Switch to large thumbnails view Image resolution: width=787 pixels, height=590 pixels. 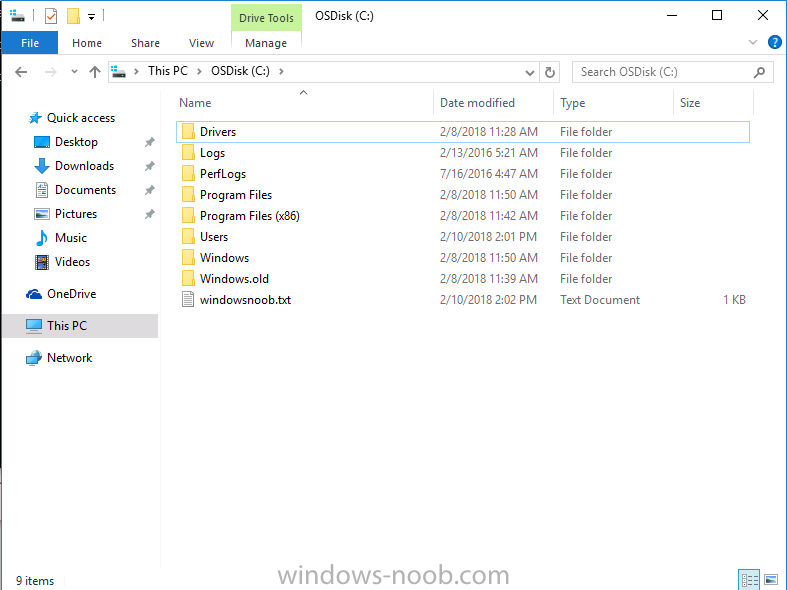tap(771, 580)
